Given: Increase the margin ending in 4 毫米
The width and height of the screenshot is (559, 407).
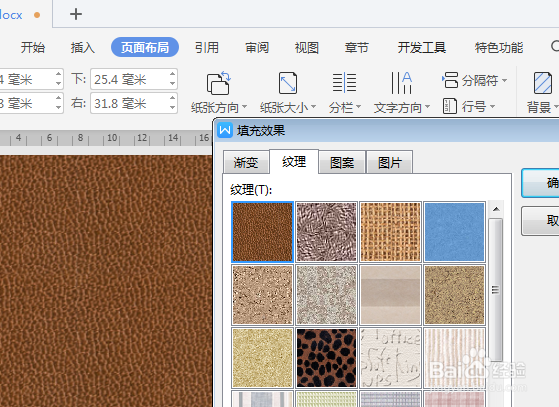Looking at the screenshot, I should tap(58, 74).
